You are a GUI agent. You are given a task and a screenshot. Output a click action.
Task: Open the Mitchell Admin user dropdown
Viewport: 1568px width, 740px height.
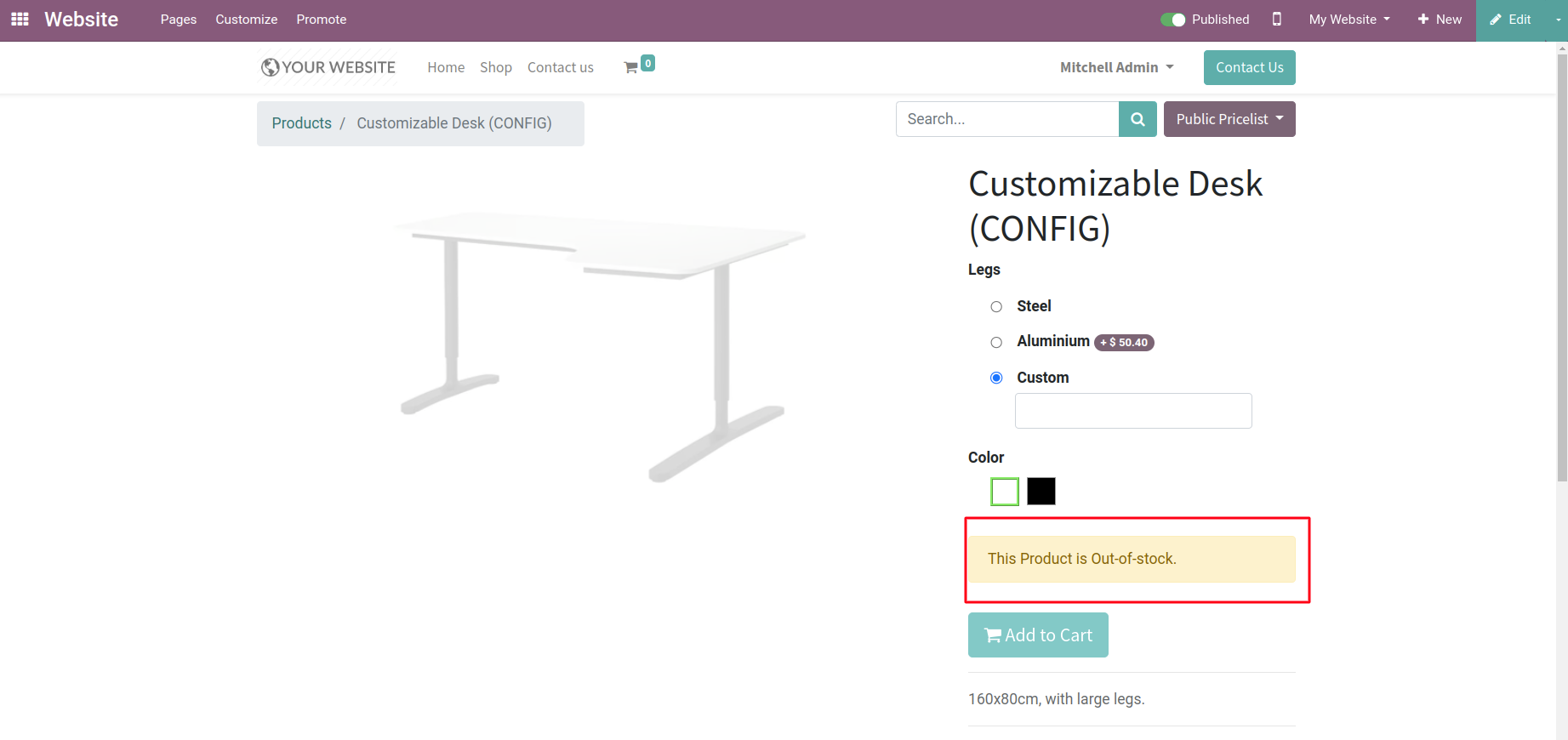pos(1116,67)
